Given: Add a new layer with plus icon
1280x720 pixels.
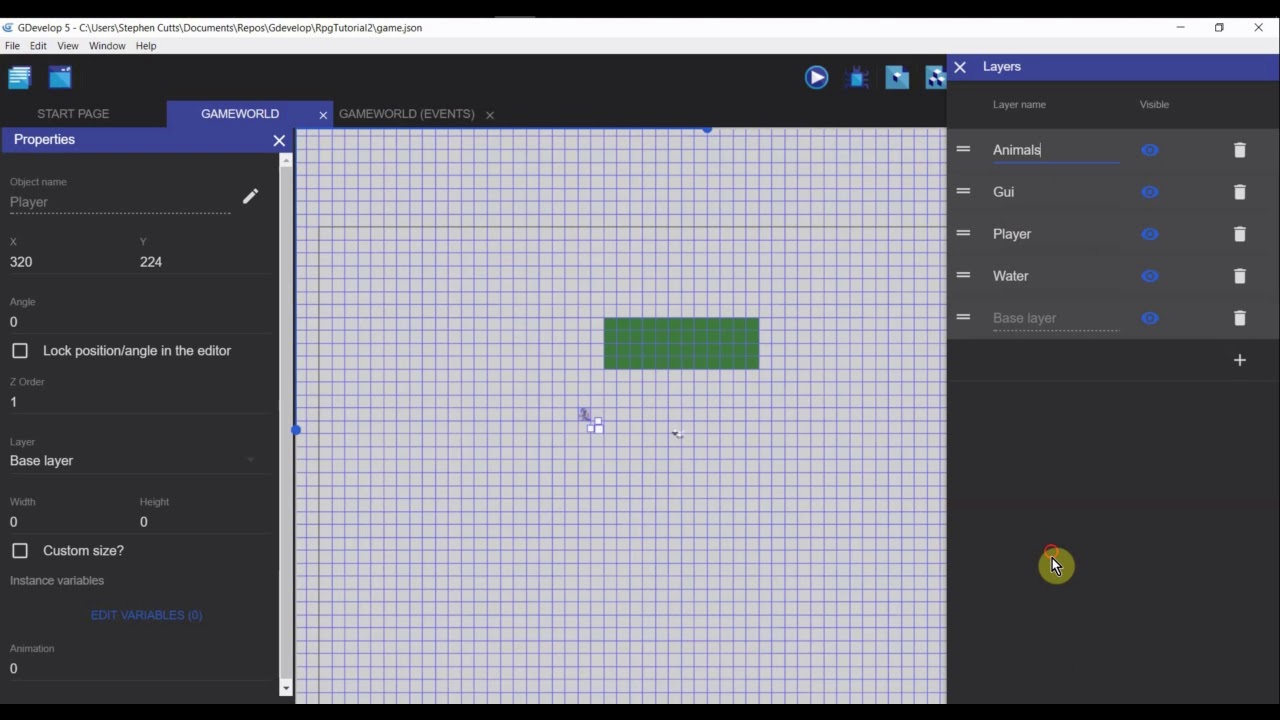Looking at the screenshot, I should pos(1240,360).
